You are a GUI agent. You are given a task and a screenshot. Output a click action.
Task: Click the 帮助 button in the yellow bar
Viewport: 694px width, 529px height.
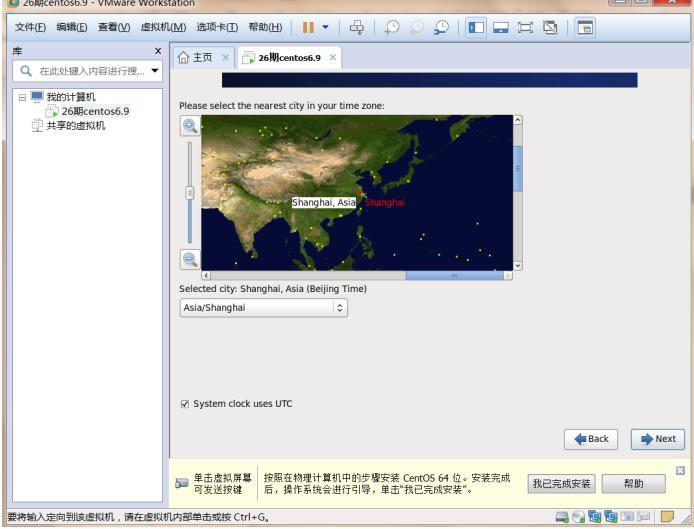tap(633, 483)
